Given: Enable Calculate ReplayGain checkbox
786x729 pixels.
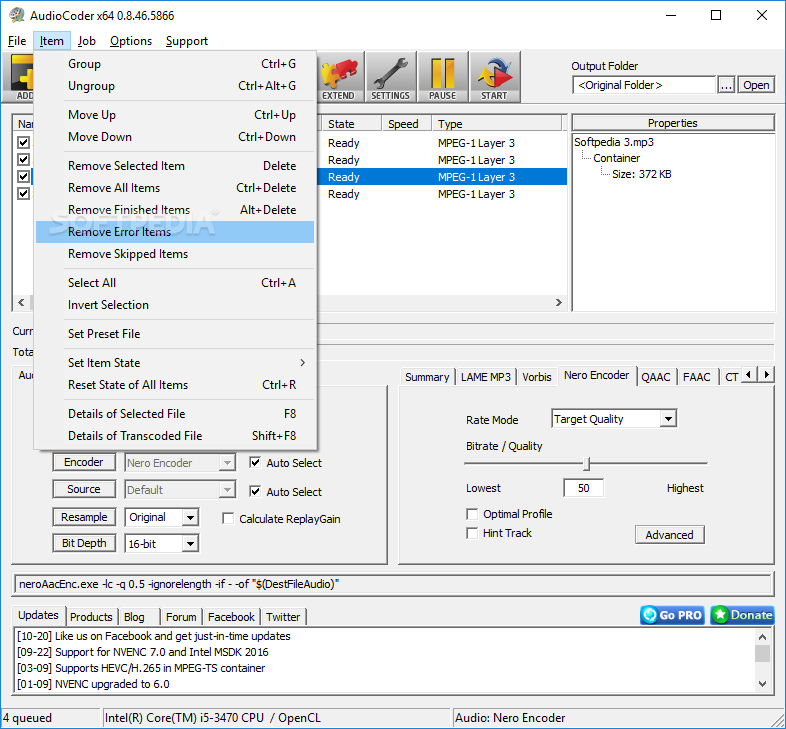Looking at the screenshot, I should (x=228, y=518).
